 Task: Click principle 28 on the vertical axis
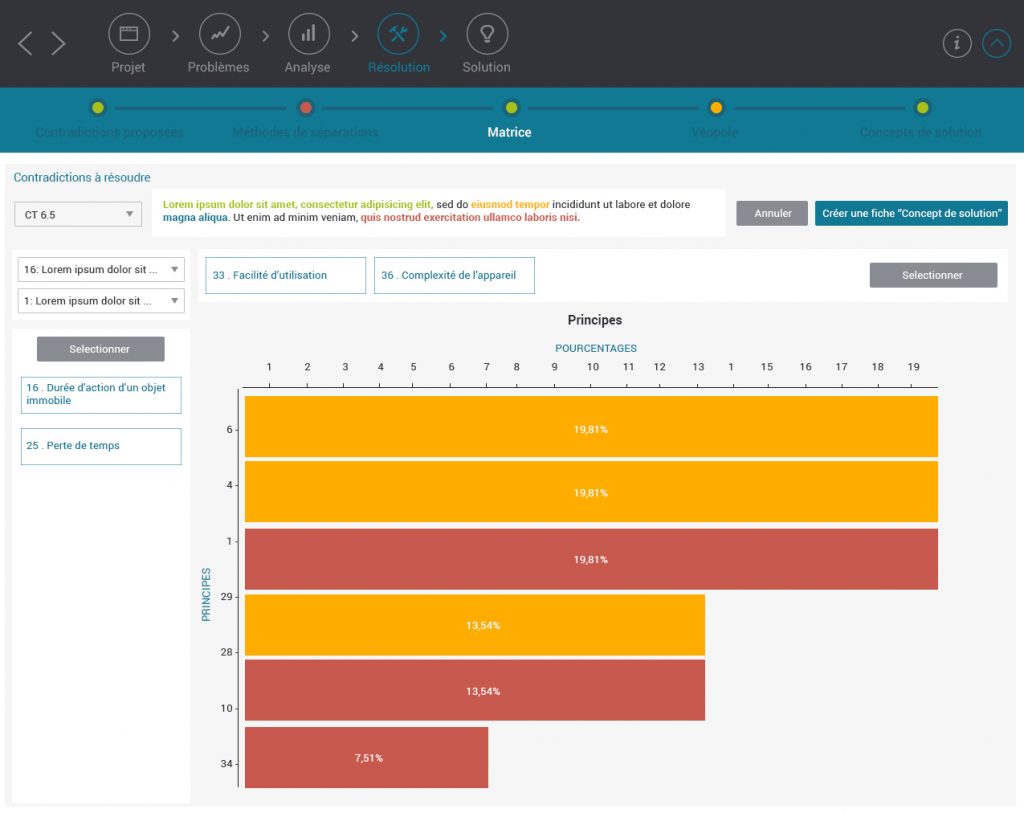226,652
